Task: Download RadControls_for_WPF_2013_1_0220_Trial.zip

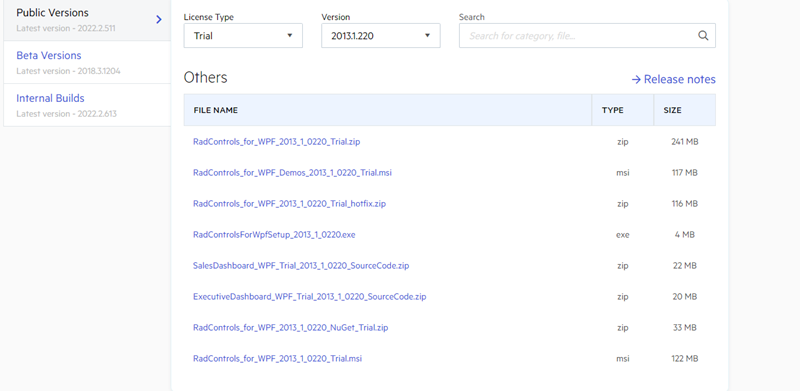Action: [x=277, y=142]
